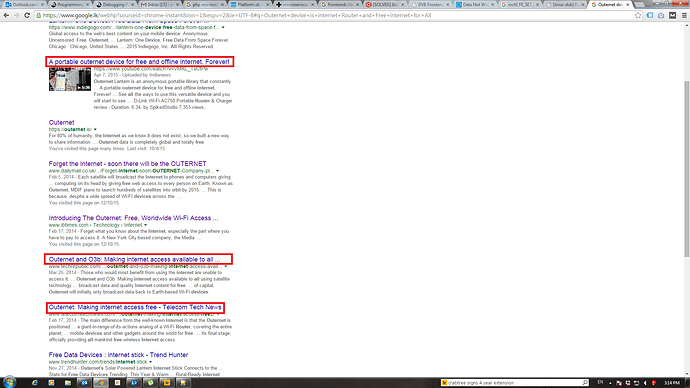Click the camera extension icon in toolbar
Viewport: 690px width, 388px height.
point(661,15)
